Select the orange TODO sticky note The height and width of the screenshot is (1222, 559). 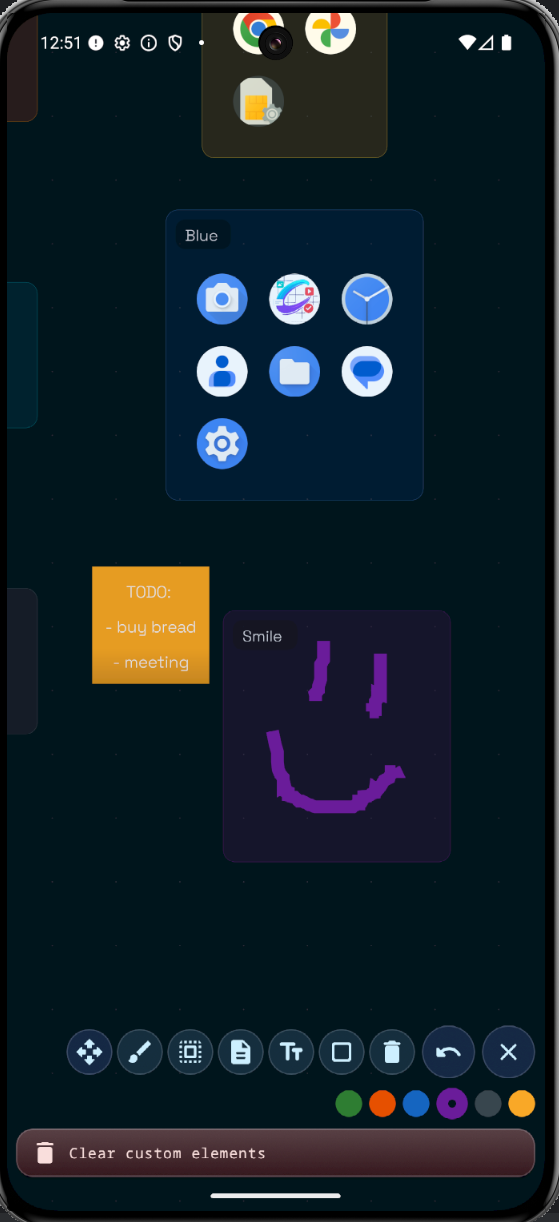click(x=151, y=625)
